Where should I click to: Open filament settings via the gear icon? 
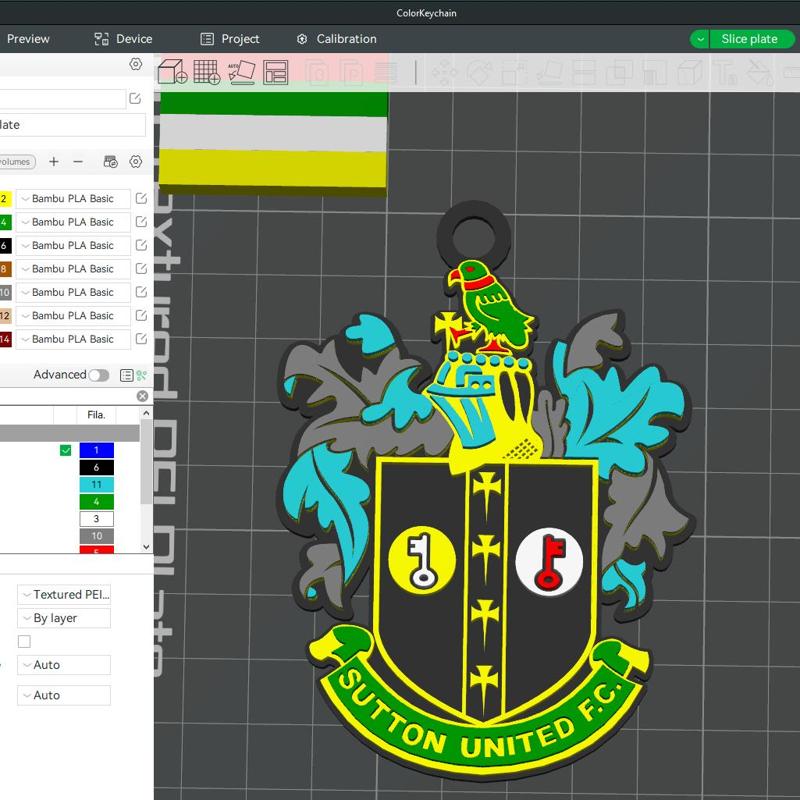coord(135,162)
